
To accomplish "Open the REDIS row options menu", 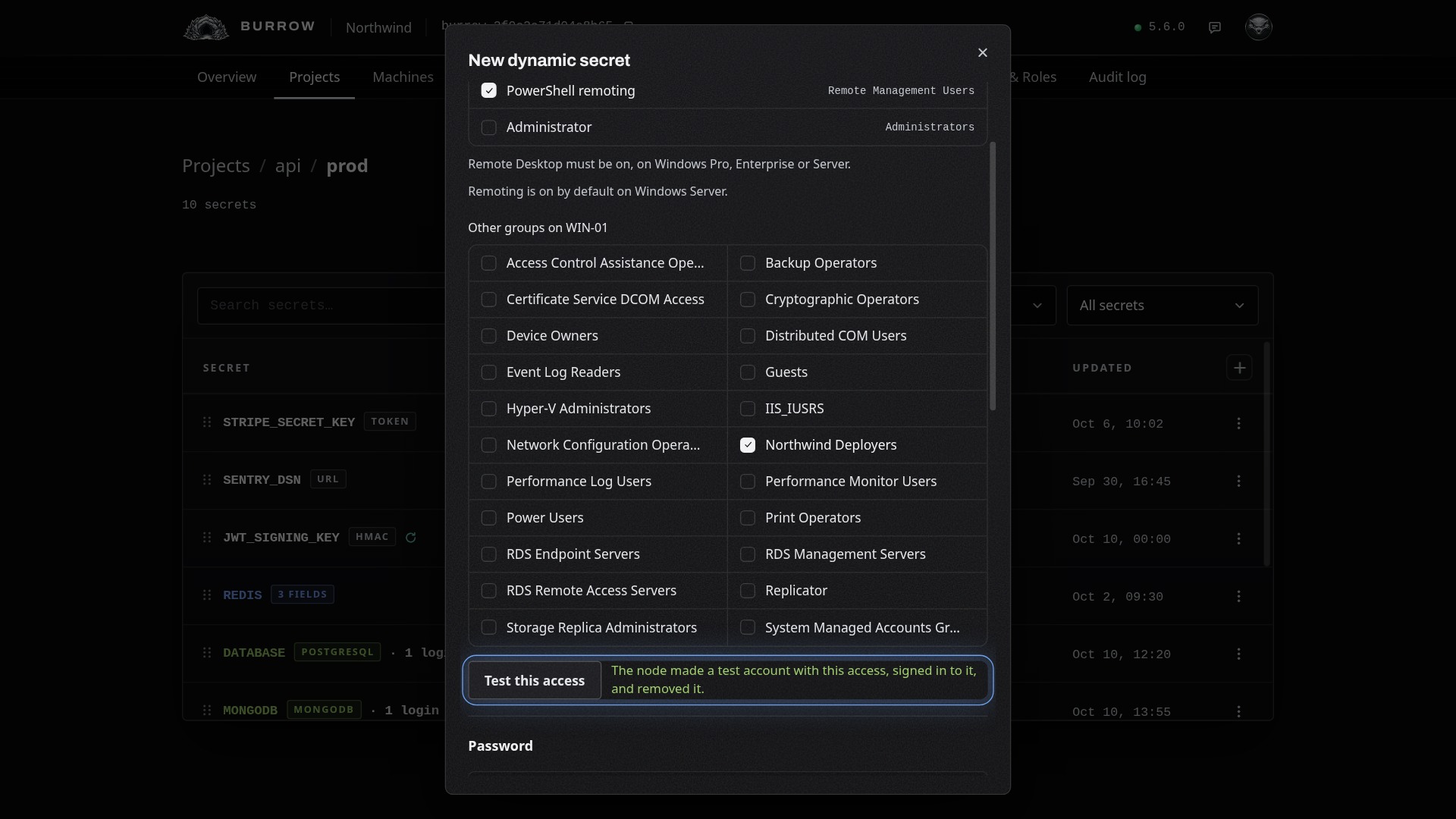I will [1239, 596].
